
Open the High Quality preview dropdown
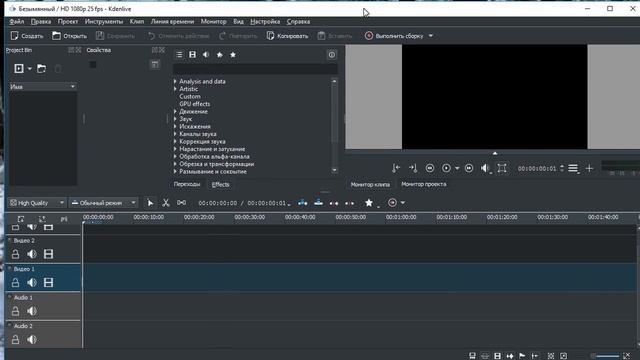[x=37, y=203]
